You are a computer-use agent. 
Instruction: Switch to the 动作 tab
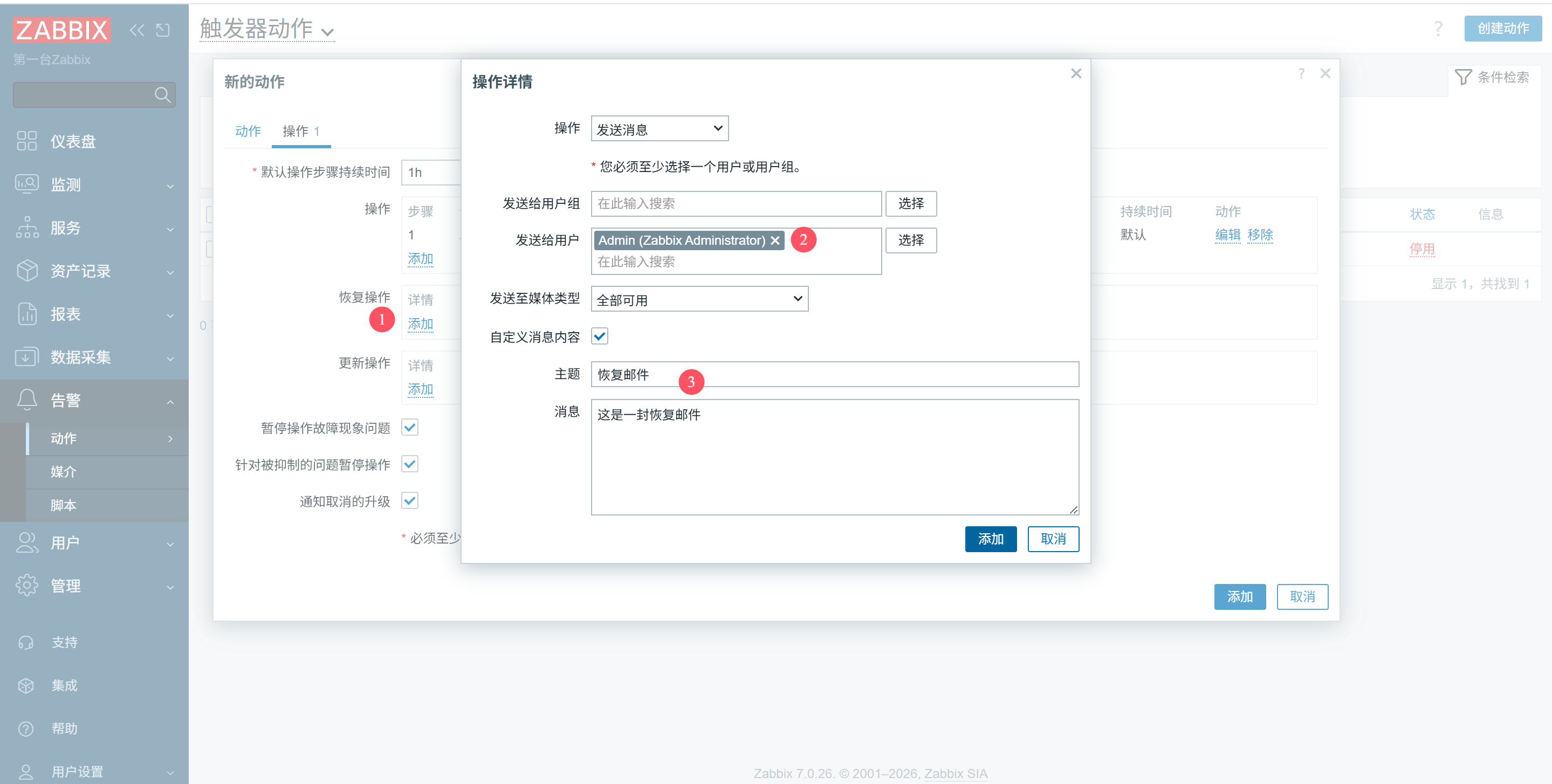248,132
